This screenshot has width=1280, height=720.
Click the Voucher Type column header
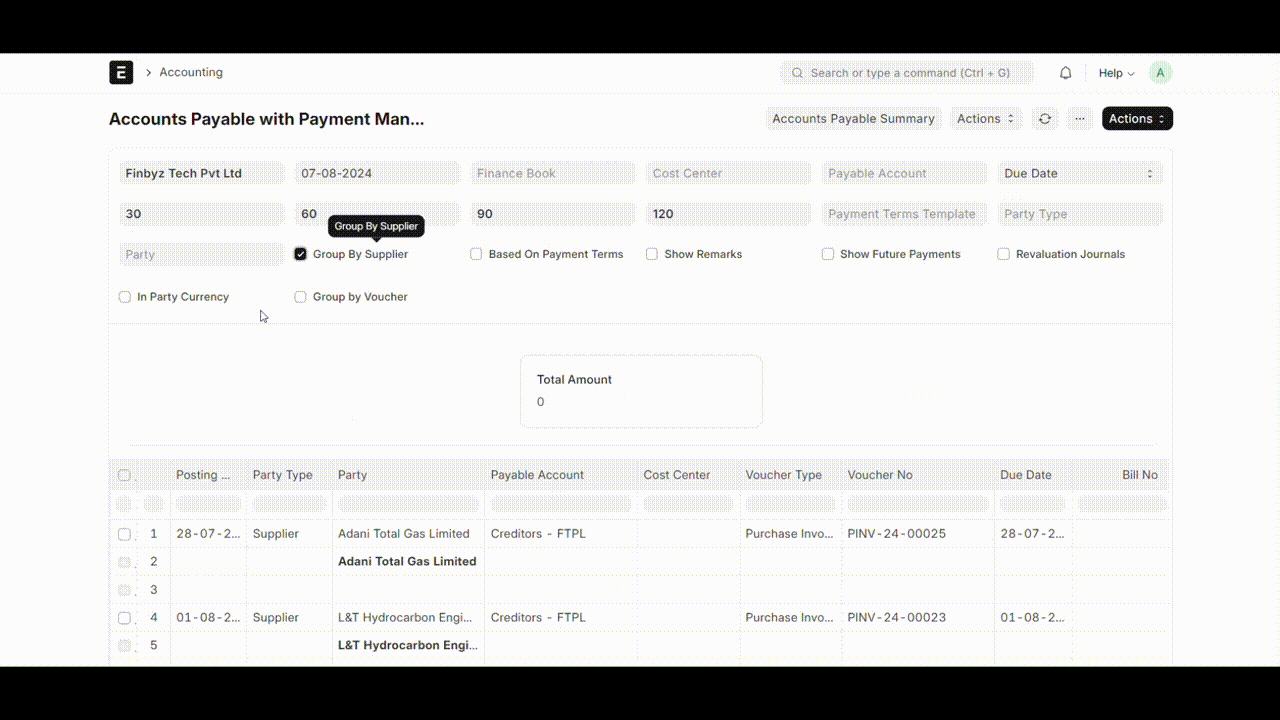[790, 475]
